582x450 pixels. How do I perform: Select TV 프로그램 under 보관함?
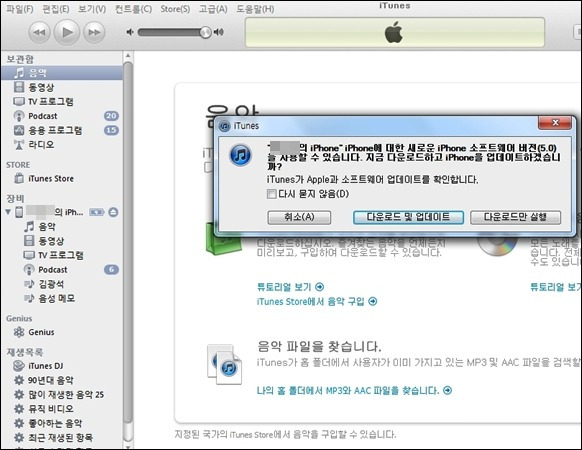[62, 101]
